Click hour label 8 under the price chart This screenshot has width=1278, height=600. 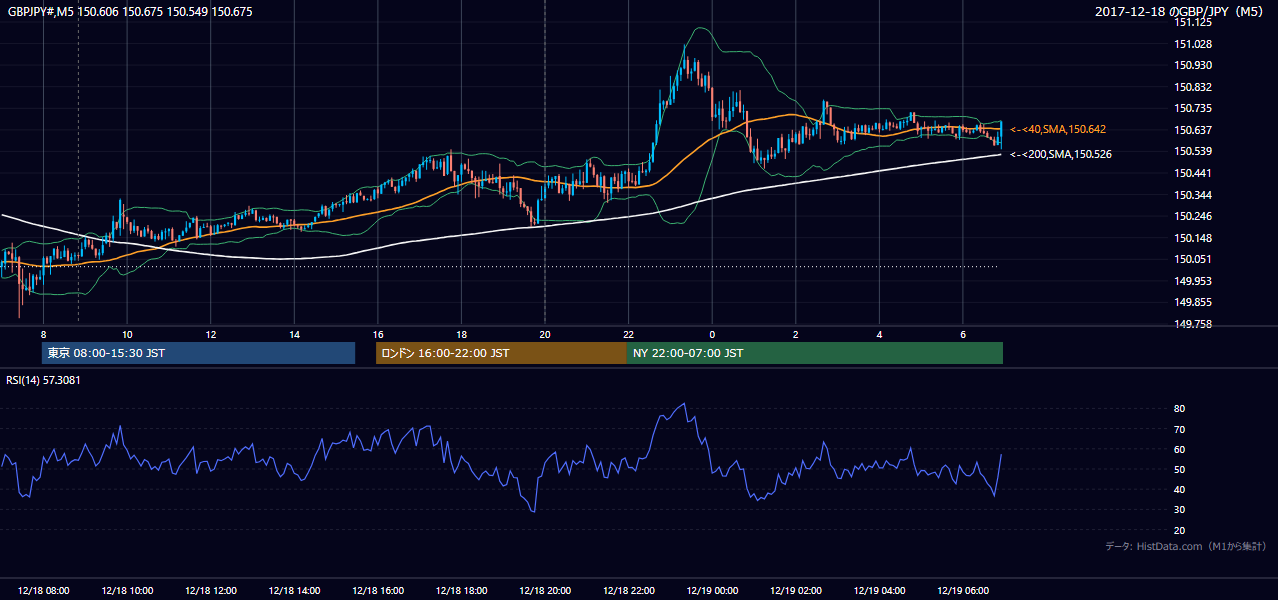[x=43, y=334]
